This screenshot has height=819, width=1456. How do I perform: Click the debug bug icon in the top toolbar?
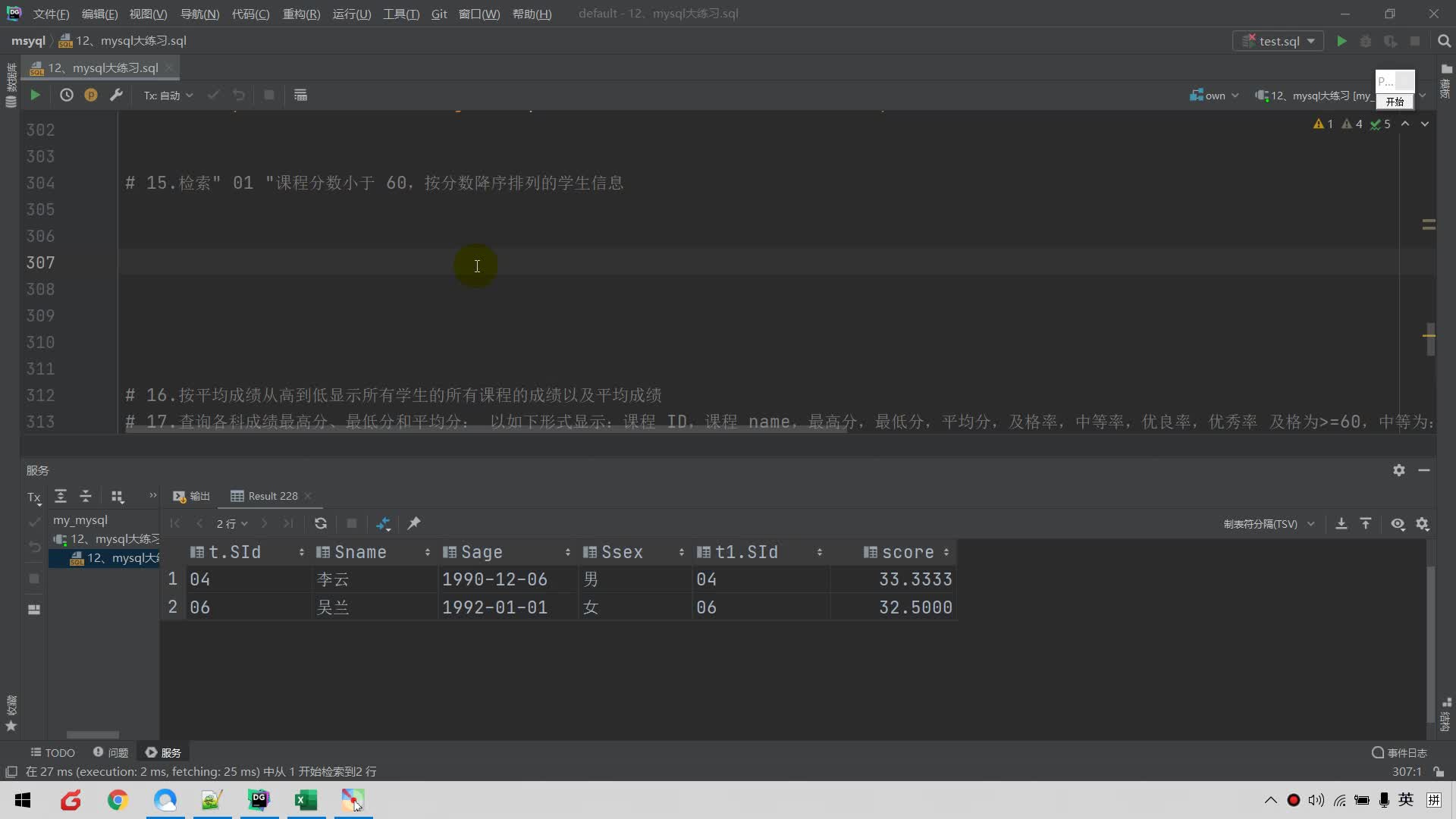coord(1366,41)
